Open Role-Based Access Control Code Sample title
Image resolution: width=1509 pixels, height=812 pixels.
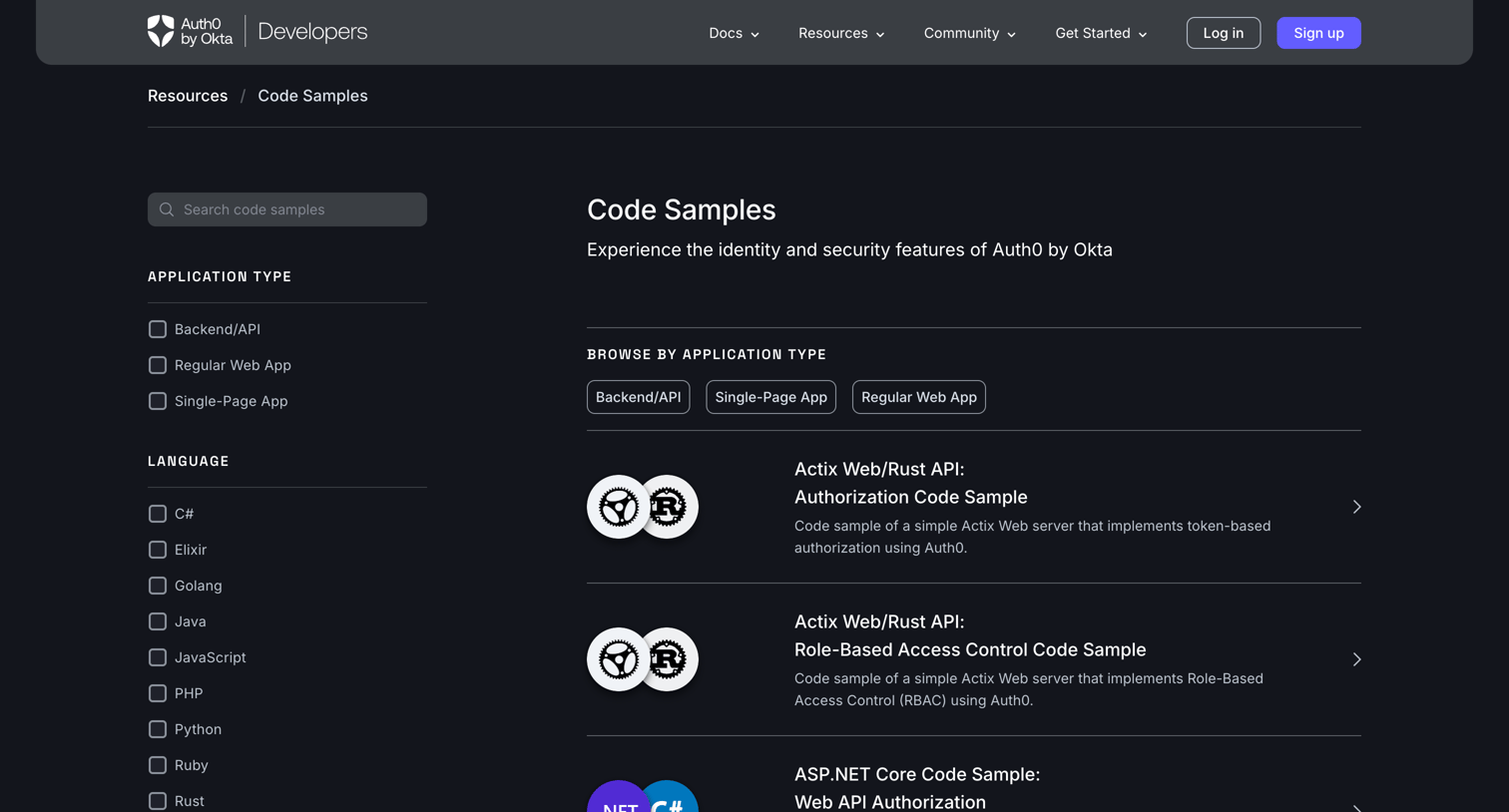pos(970,635)
